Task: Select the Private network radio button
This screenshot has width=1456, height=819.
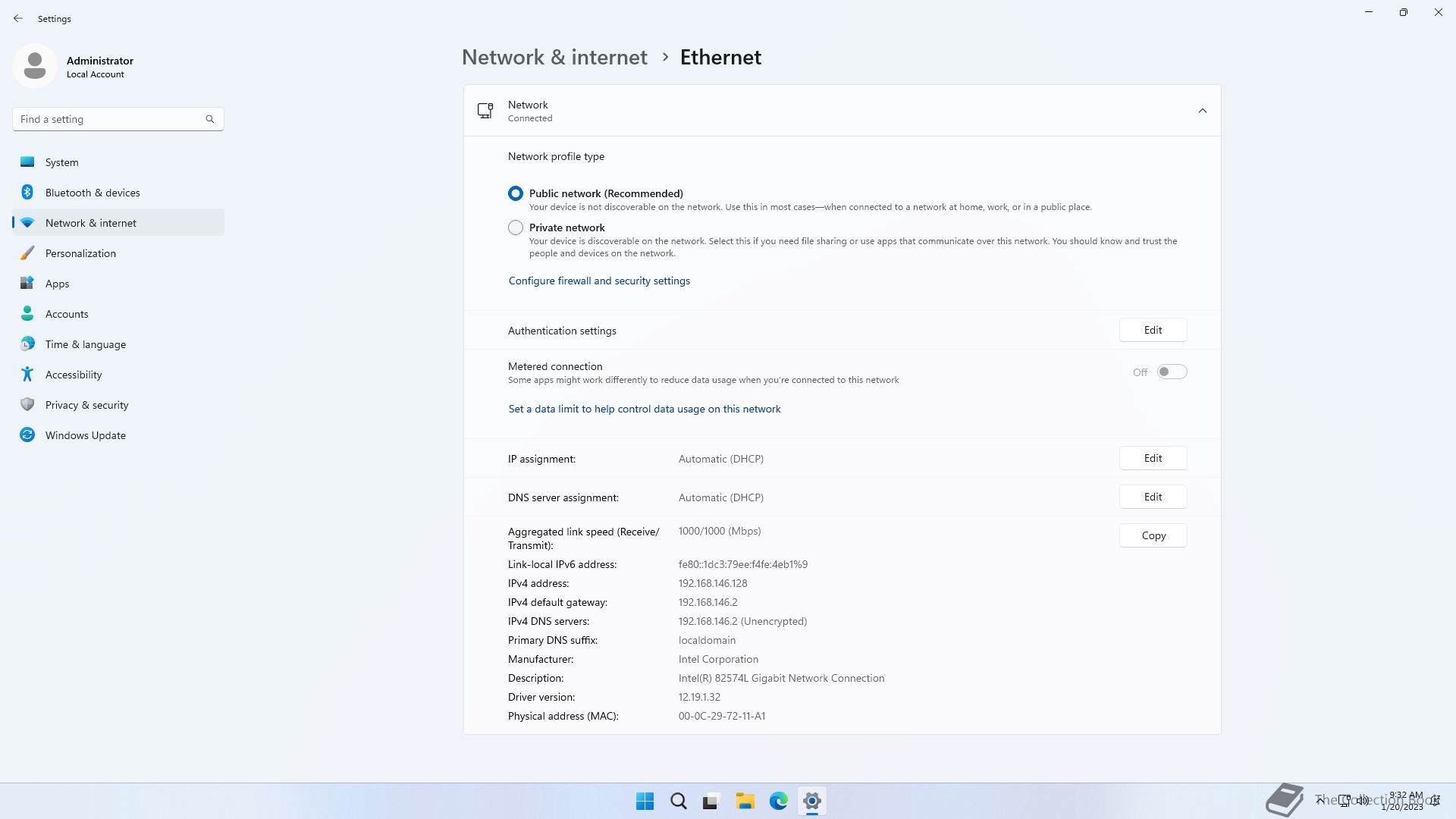Action: (x=516, y=227)
